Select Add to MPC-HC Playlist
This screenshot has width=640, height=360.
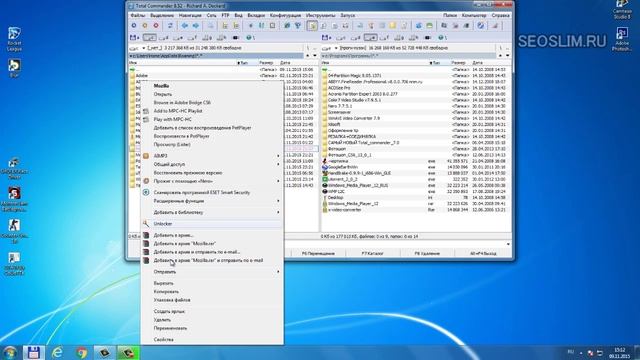[x=211, y=111]
